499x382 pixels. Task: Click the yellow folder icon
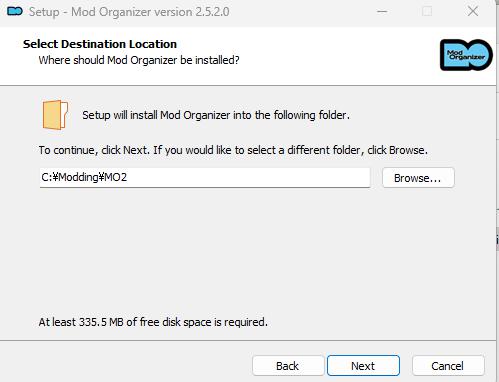point(55,115)
